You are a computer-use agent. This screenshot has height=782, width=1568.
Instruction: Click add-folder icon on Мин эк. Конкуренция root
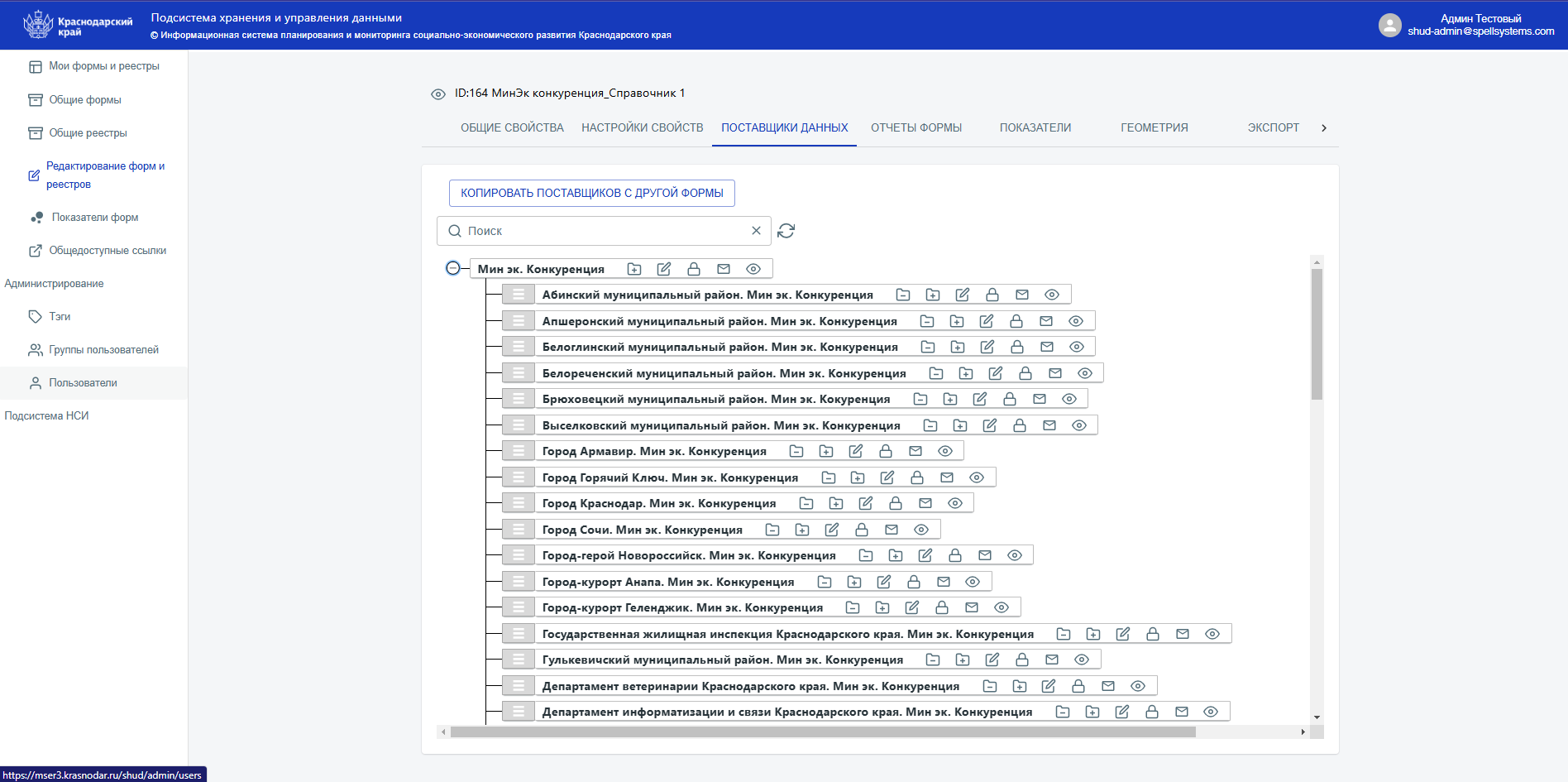(x=634, y=269)
